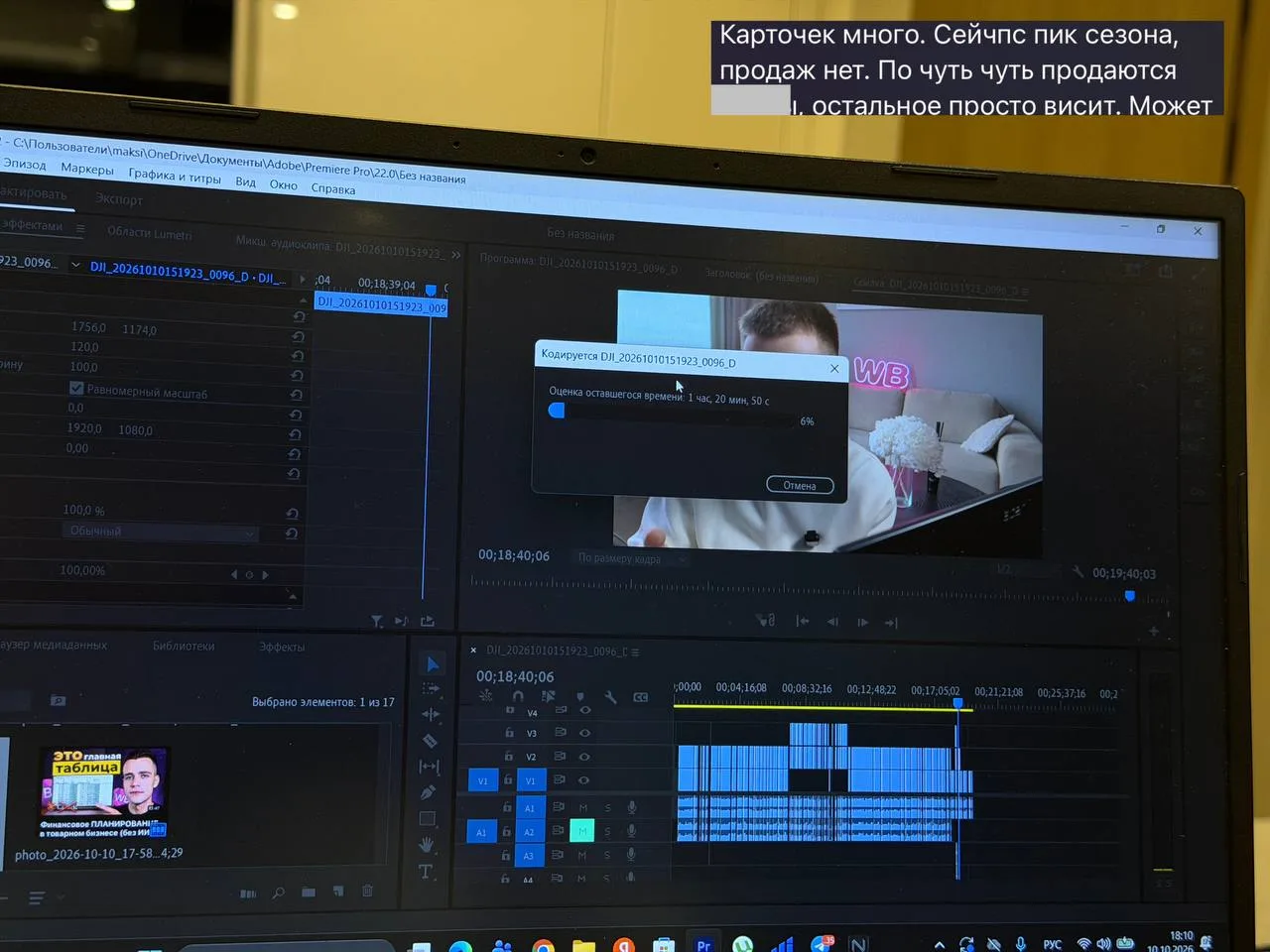
Task: Toggle timeline snapping magnet icon
Action: pos(517,697)
